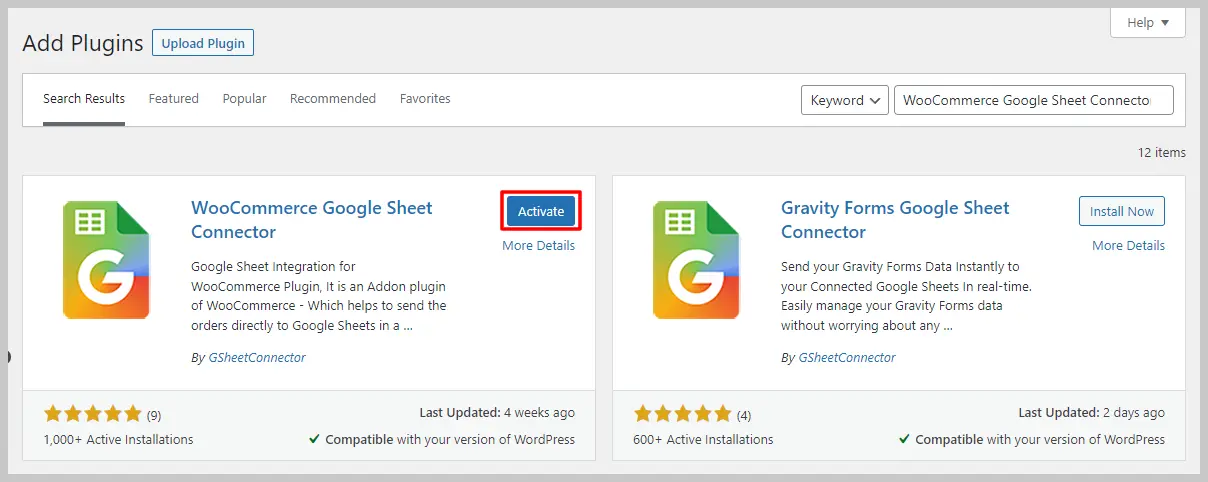
Task: Open More Details for Gravity Forms connector
Action: tap(1128, 246)
